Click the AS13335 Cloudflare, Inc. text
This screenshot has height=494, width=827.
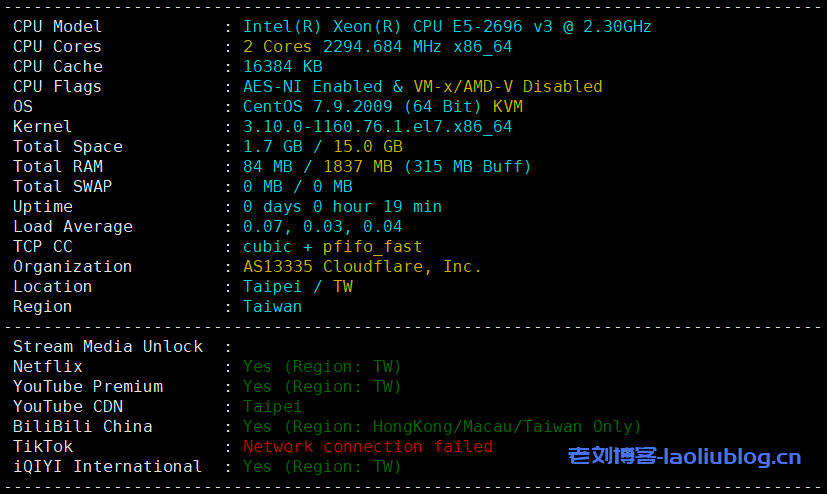(x=362, y=267)
